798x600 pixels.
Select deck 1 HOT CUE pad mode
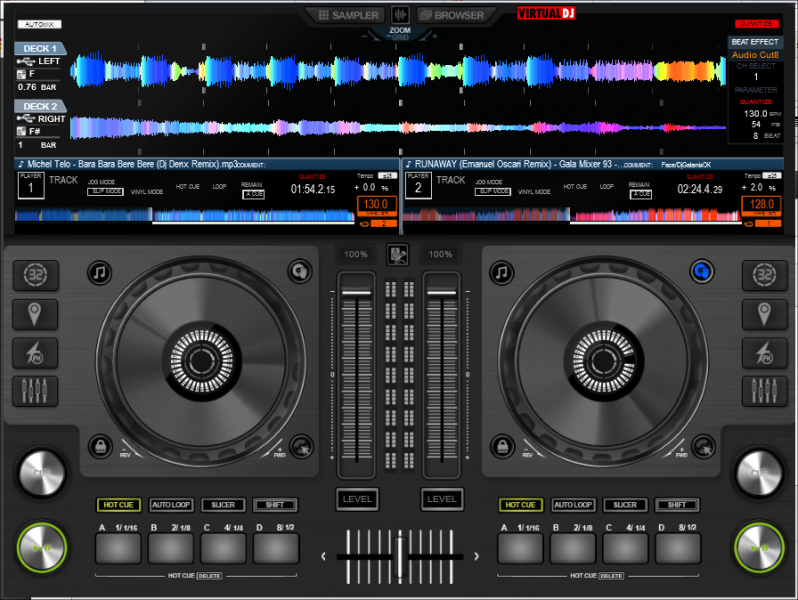(119, 505)
